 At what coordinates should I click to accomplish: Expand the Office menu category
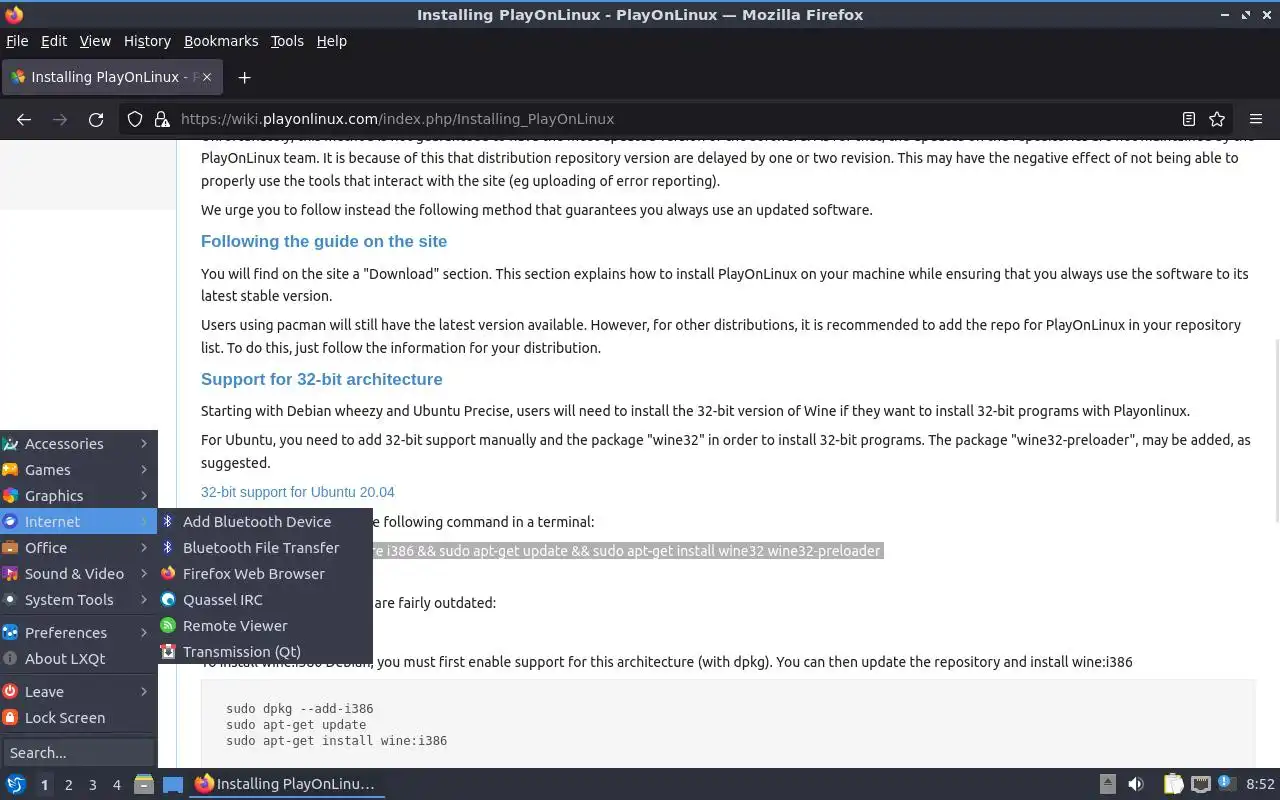78,547
